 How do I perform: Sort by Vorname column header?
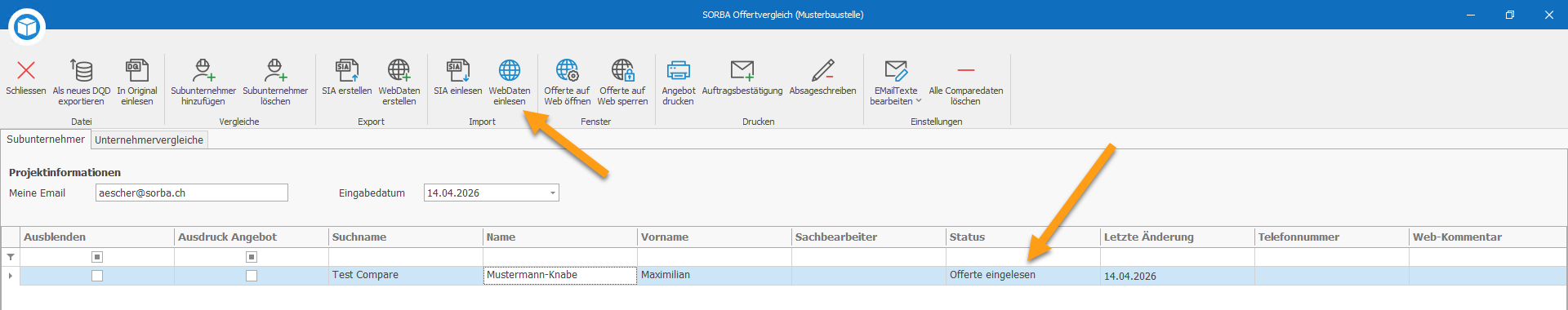click(715, 237)
